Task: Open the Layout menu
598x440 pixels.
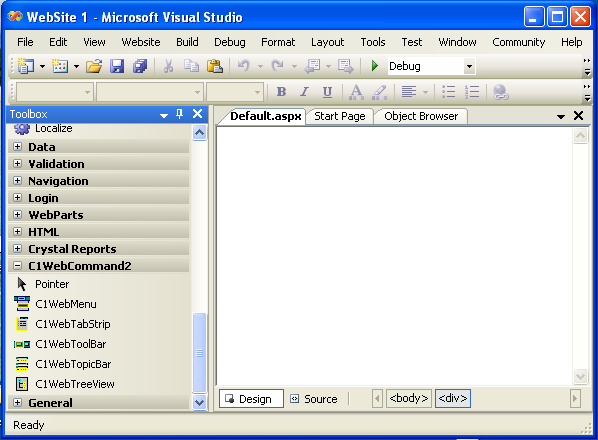Action: point(327,42)
